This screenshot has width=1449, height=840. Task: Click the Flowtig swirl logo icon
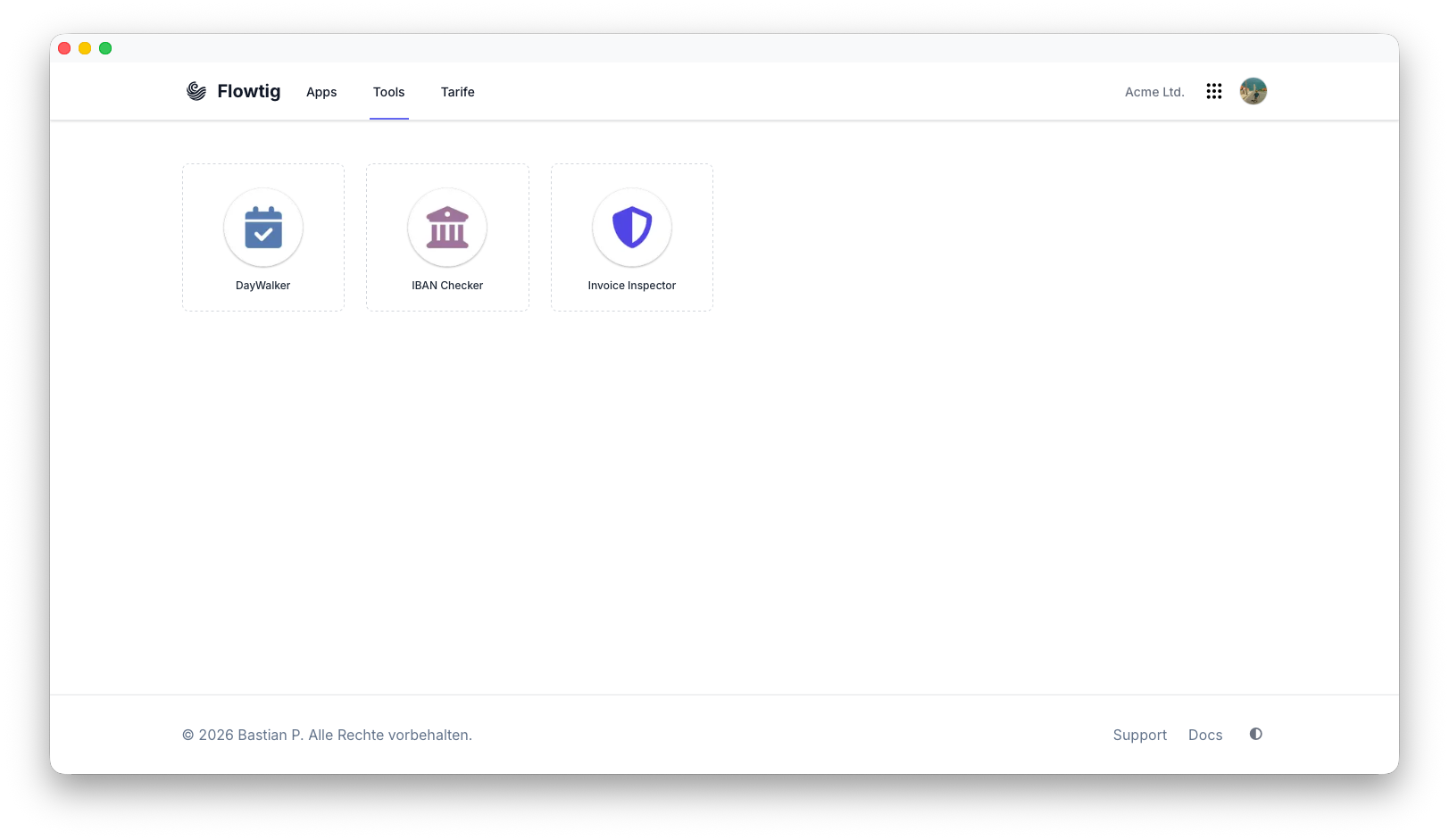point(196,91)
